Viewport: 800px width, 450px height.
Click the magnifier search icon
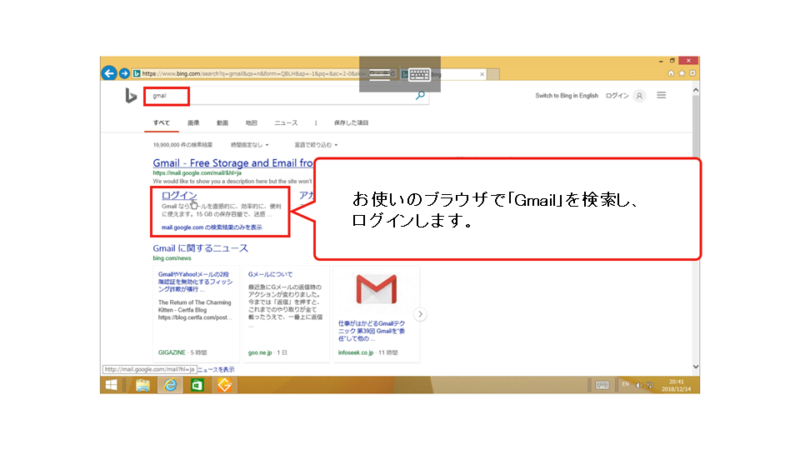coord(420,95)
